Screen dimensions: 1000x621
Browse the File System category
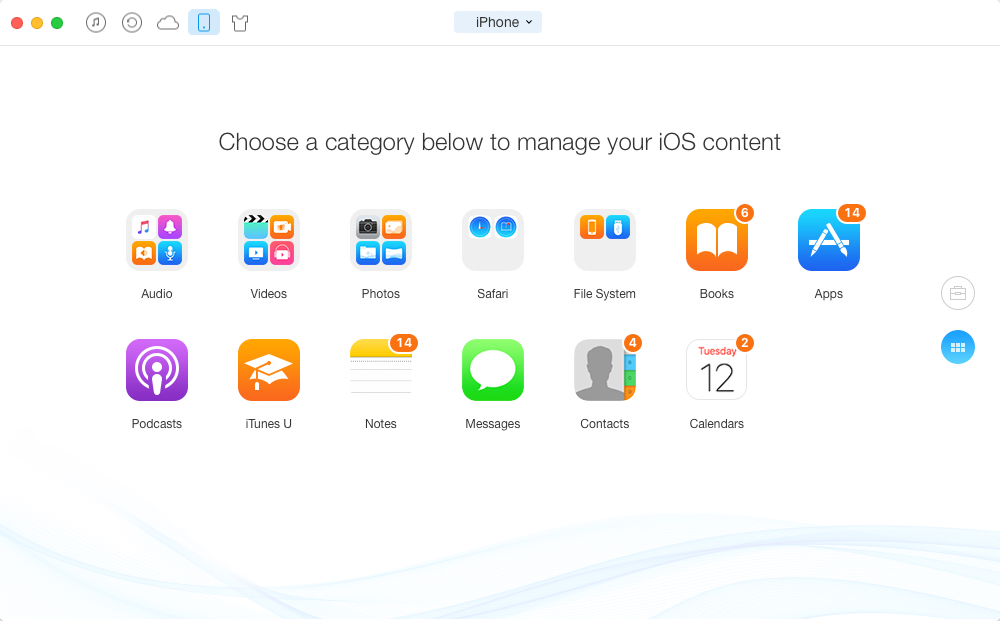pos(605,240)
